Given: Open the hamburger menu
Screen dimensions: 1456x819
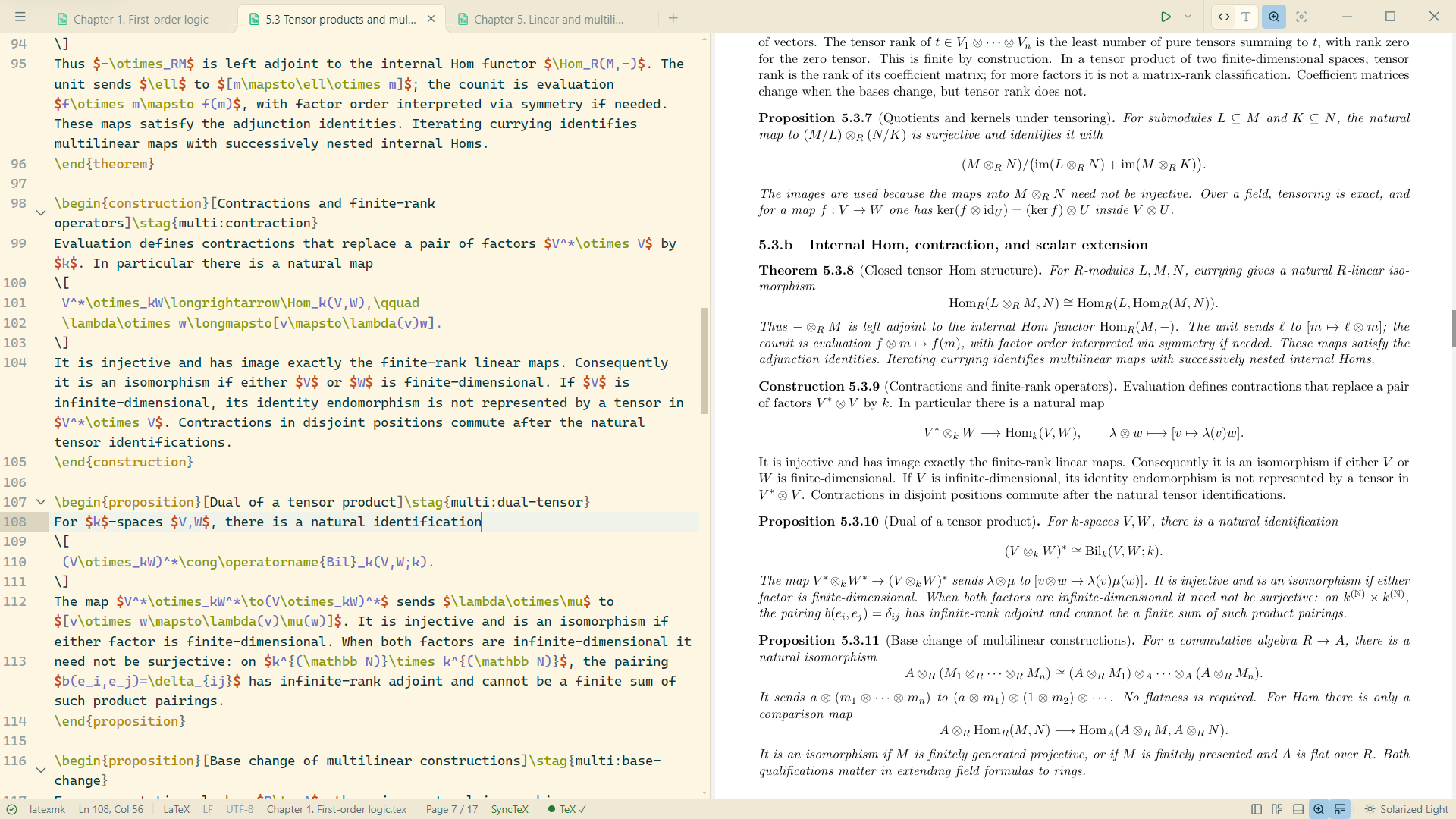Looking at the screenshot, I should click(20, 17).
